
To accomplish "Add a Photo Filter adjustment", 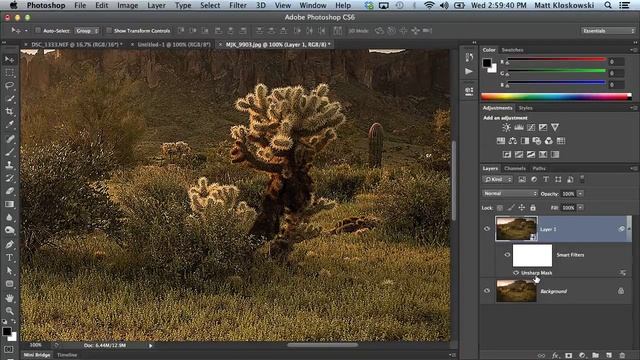I will tap(537, 141).
